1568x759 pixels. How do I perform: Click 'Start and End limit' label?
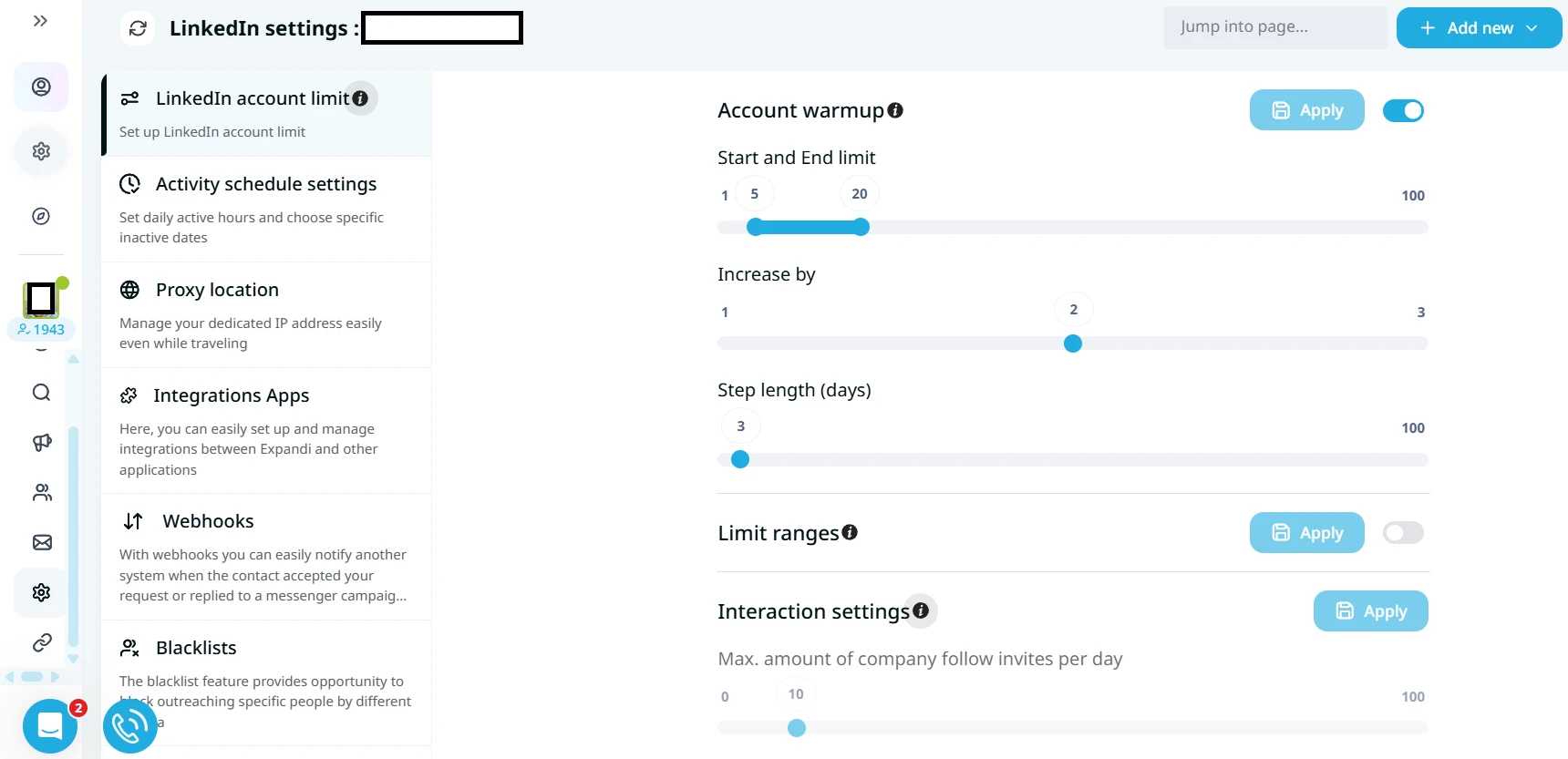[x=796, y=158]
